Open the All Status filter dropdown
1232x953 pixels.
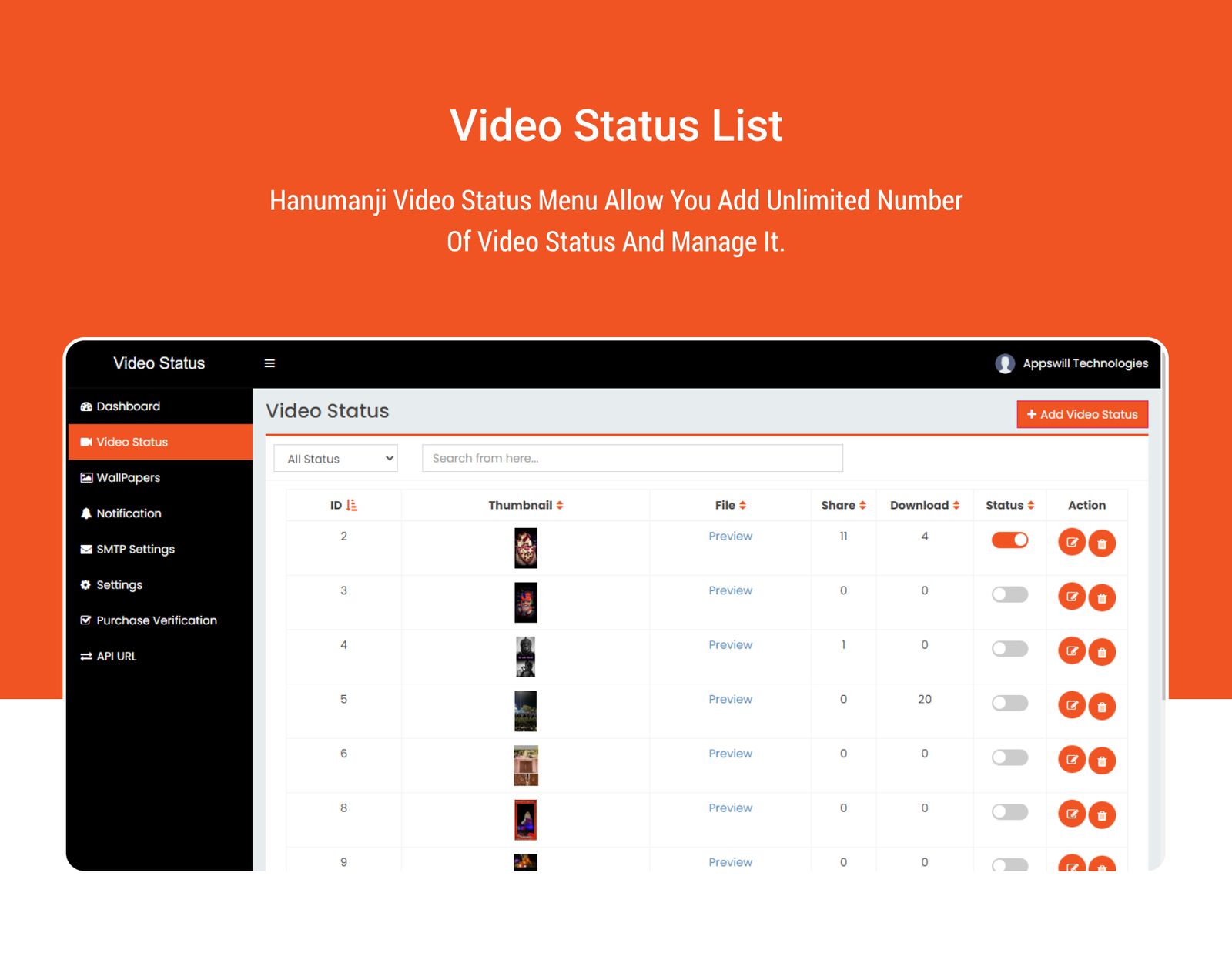[x=336, y=459]
